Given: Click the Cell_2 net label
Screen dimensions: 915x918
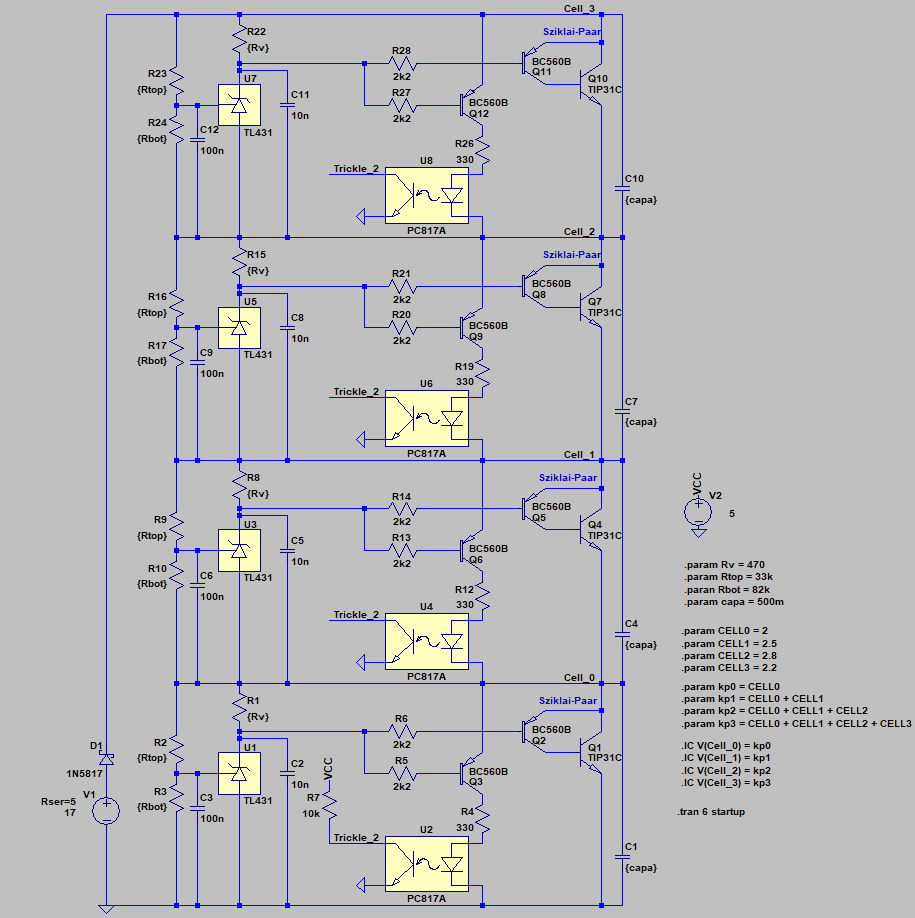Looking at the screenshot, I should coord(579,231).
